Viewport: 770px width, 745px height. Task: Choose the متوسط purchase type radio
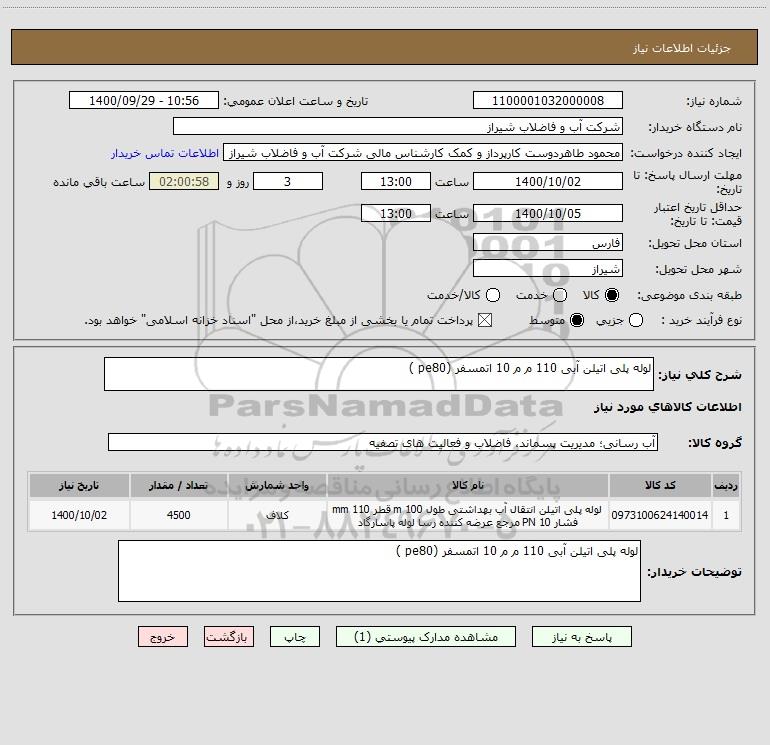tap(577, 320)
